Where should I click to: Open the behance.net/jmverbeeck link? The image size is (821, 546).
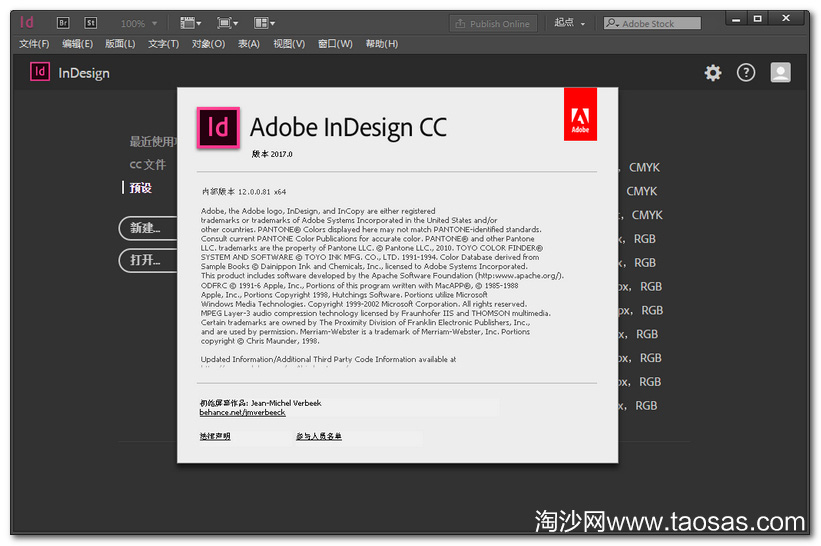(x=242, y=413)
